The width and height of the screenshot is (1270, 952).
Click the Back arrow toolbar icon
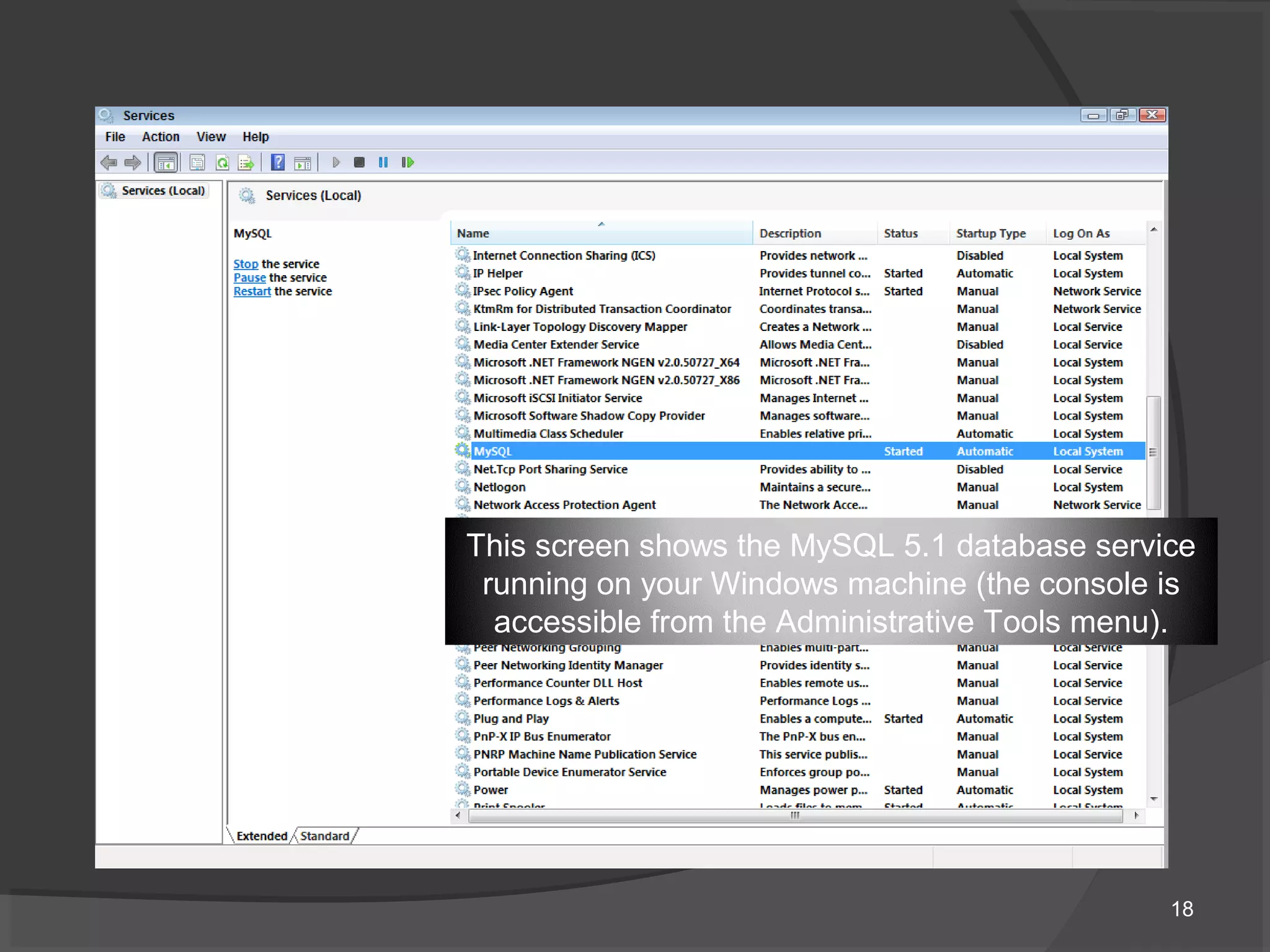[x=109, y=163]
